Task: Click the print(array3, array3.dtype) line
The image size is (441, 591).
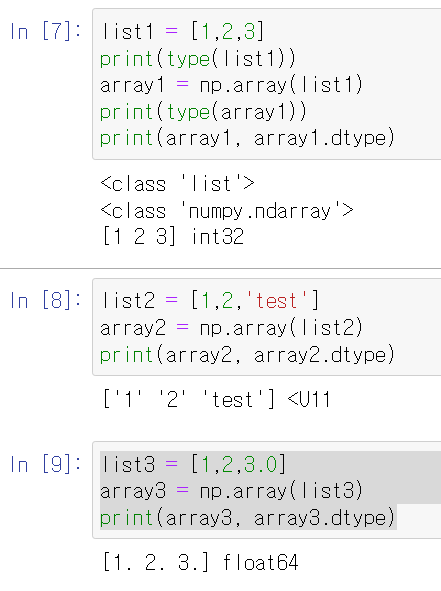Action: coord(247,518)
